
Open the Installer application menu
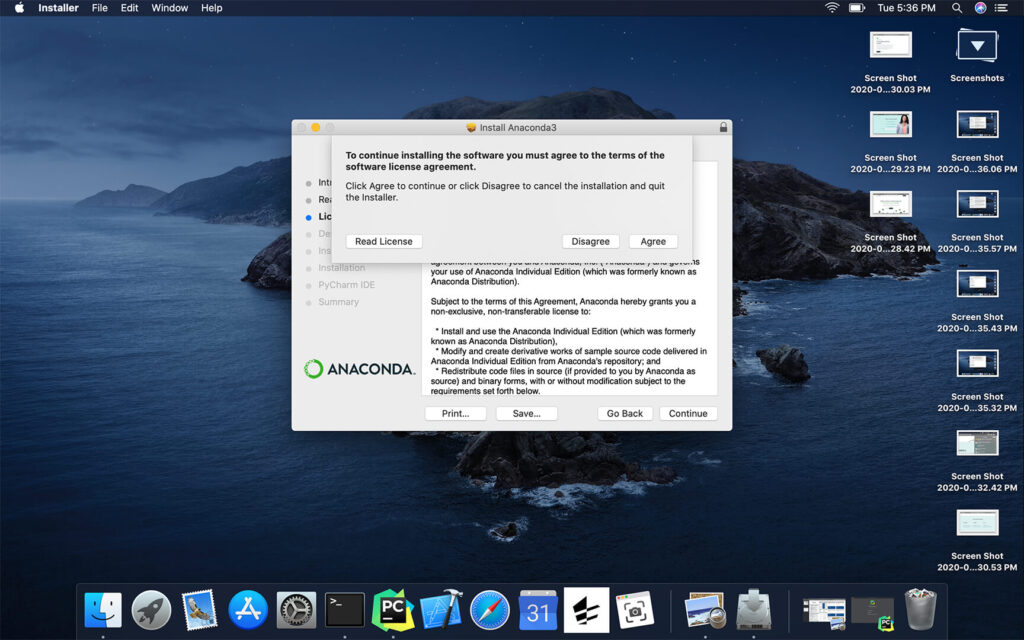[x=58, y=8]
